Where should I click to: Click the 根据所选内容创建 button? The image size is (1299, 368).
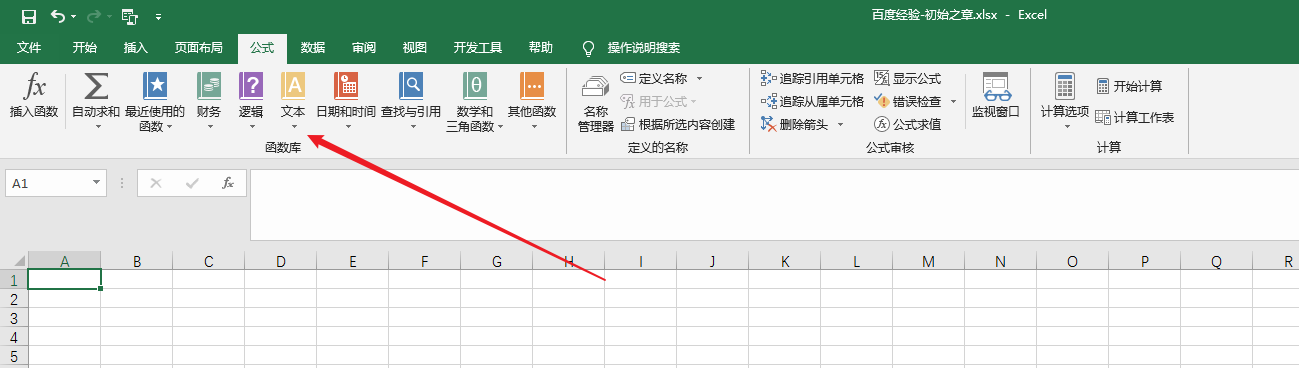(x=678, y=125)
